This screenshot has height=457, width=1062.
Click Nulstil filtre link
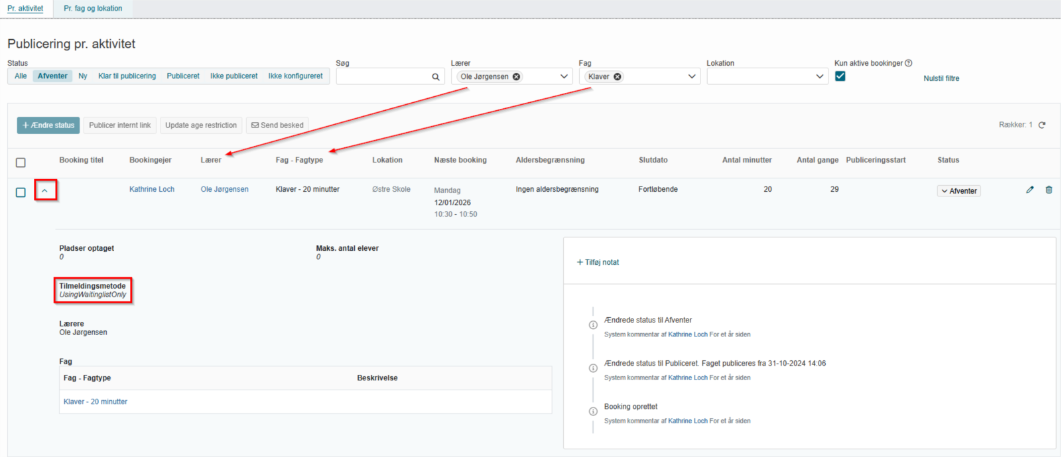coord(941,79)
